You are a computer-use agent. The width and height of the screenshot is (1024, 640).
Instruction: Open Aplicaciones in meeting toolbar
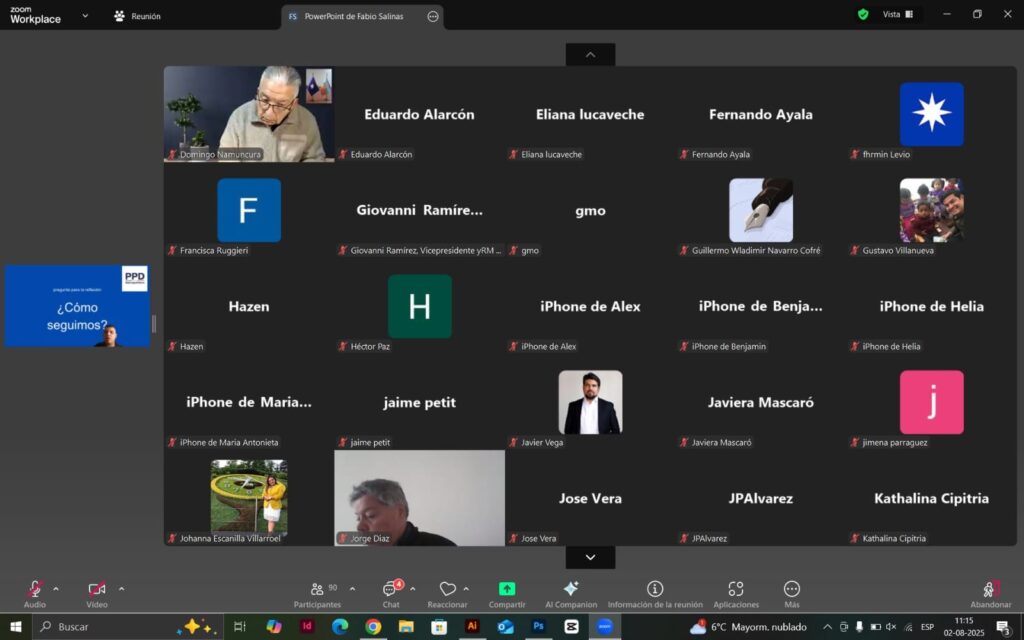click(x=736, y=593)
